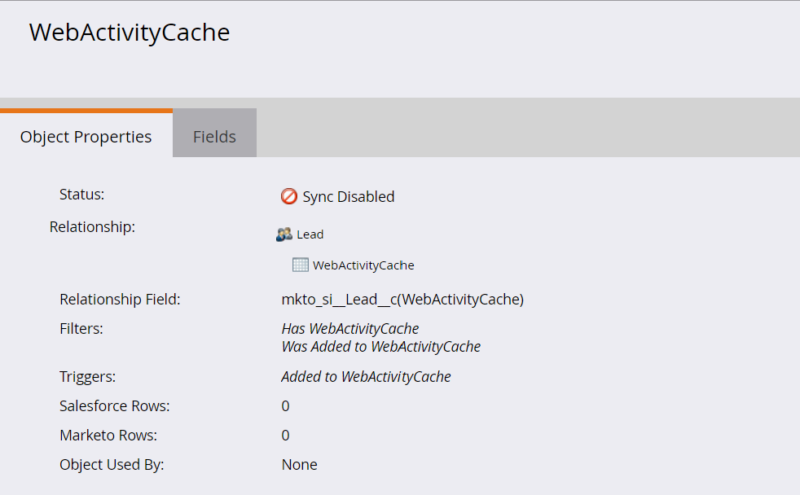Click the WebActivityCache table grid icon

click(x=300, y=265)
